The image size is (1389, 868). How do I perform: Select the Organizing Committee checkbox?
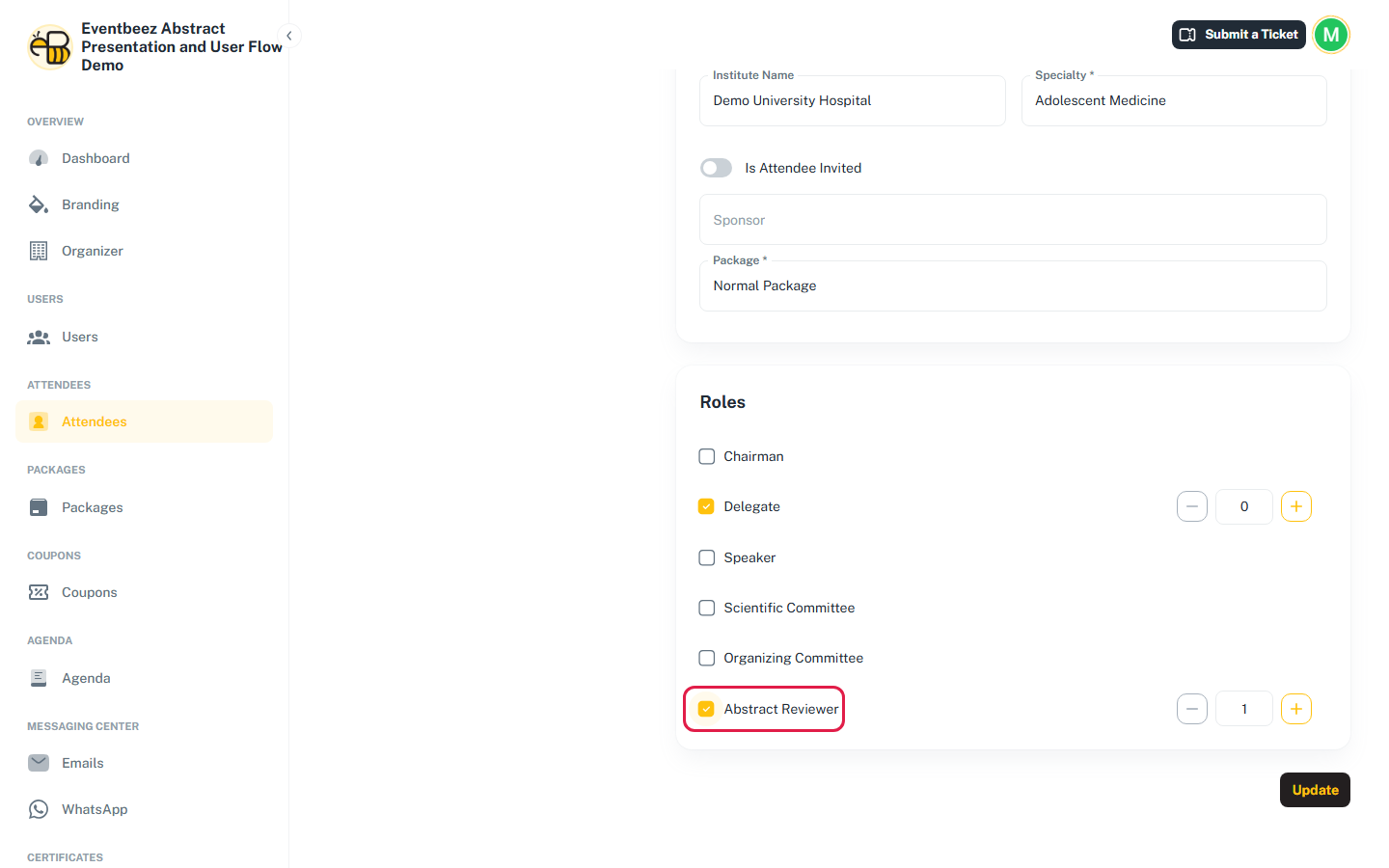[707, 658]
